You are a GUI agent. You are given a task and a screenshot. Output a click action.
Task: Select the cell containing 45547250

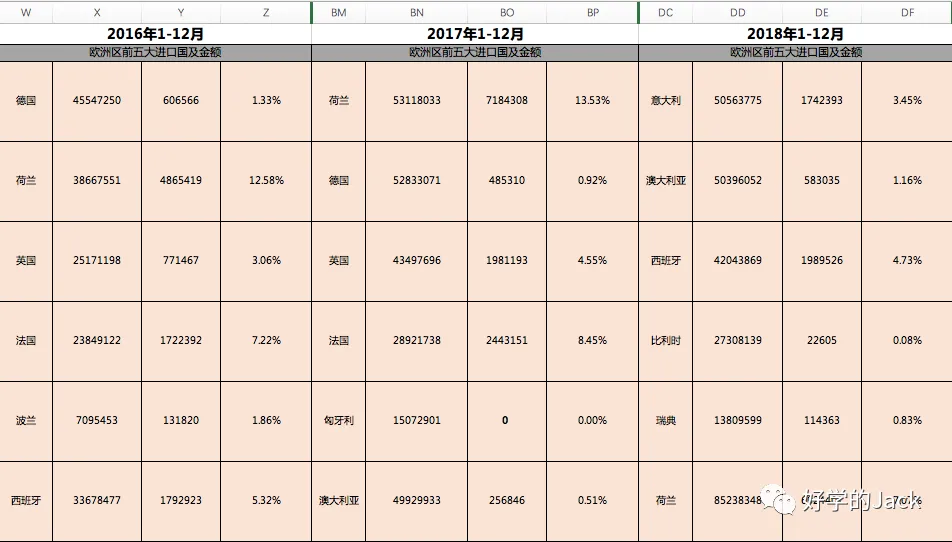click(x=97, y=101)
